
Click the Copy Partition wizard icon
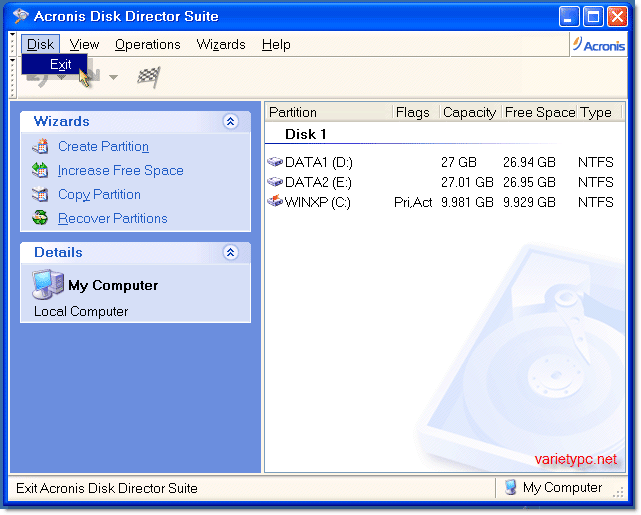[x=40, y=194]
